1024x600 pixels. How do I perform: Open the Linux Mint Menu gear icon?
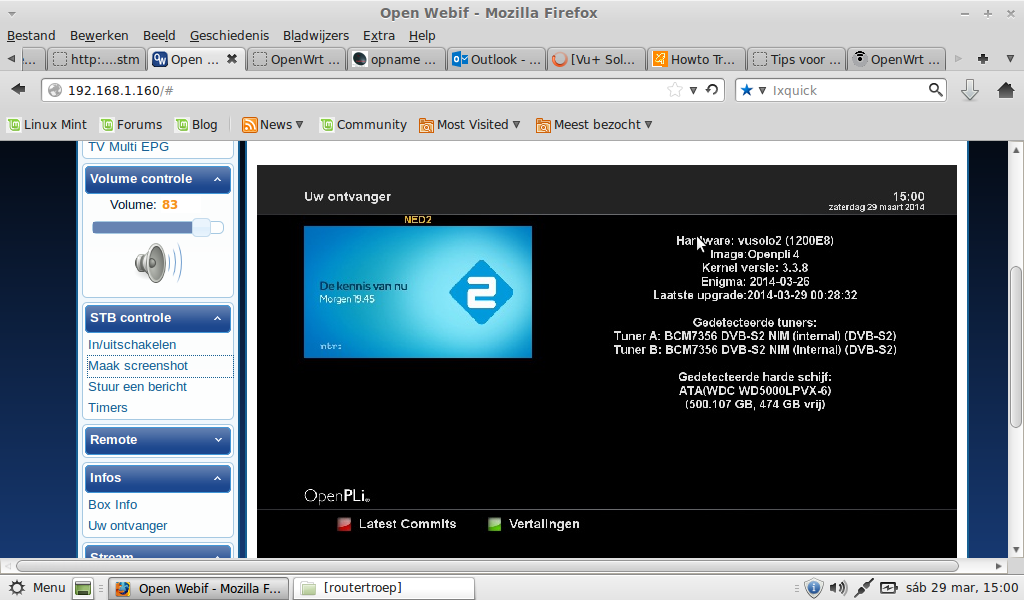click(16, 588)
